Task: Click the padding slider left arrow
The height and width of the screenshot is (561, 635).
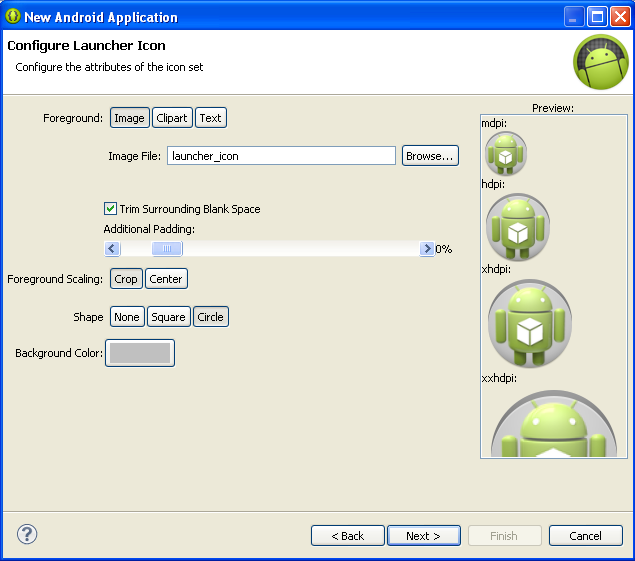Action: click(112, 248)
